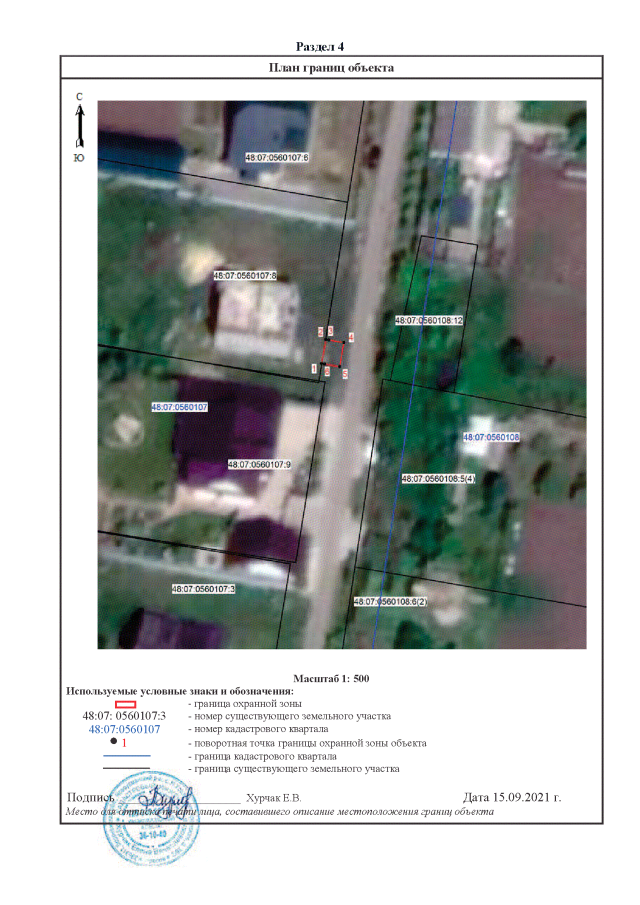Screen dimensions: 640x905
Task: Select parcel label 48:07:0560107:8 on the map
Action: [x=244, y=275]
